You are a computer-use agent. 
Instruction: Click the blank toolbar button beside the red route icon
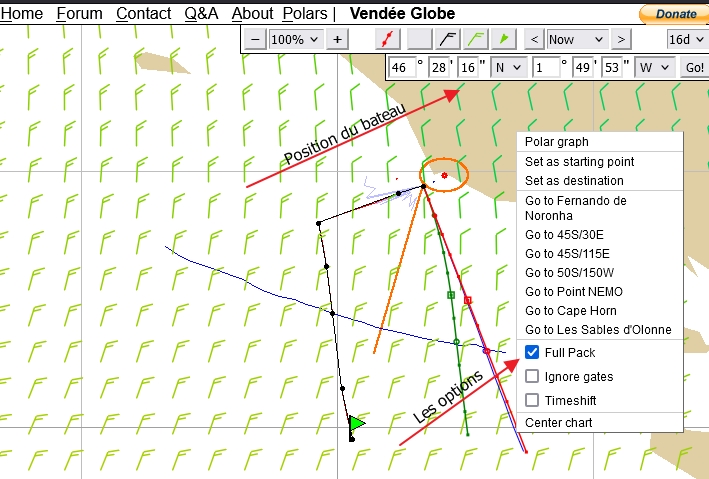[x=419, y=39]
